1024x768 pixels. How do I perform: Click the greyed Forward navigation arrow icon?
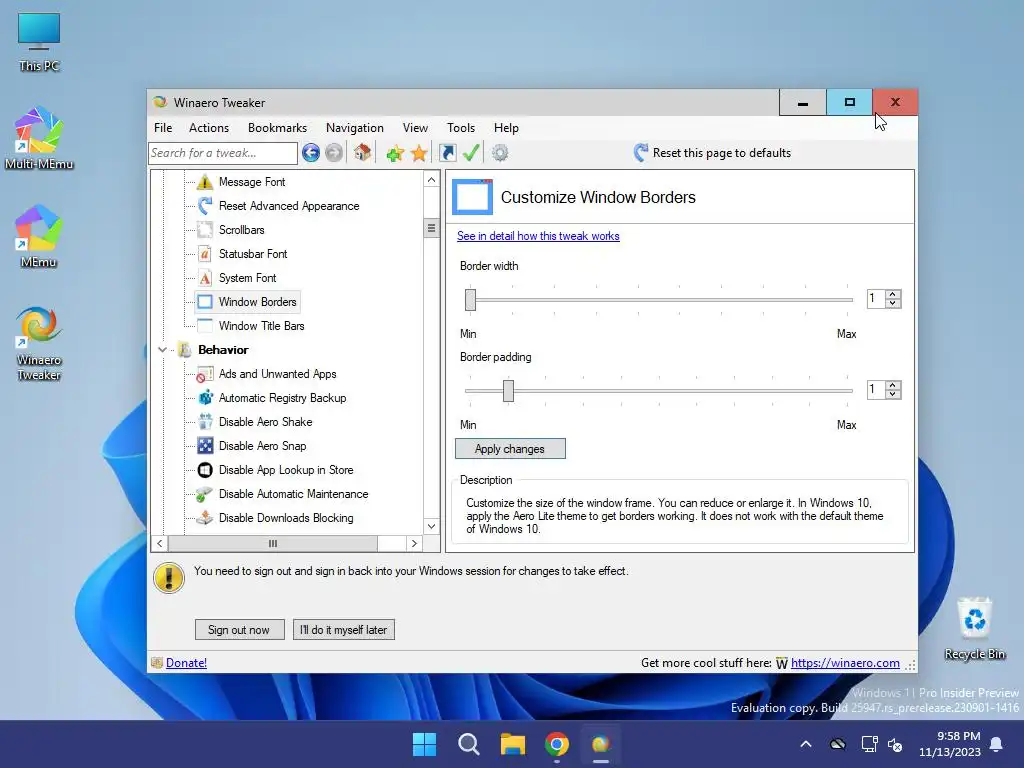click(x=334, y=153)
